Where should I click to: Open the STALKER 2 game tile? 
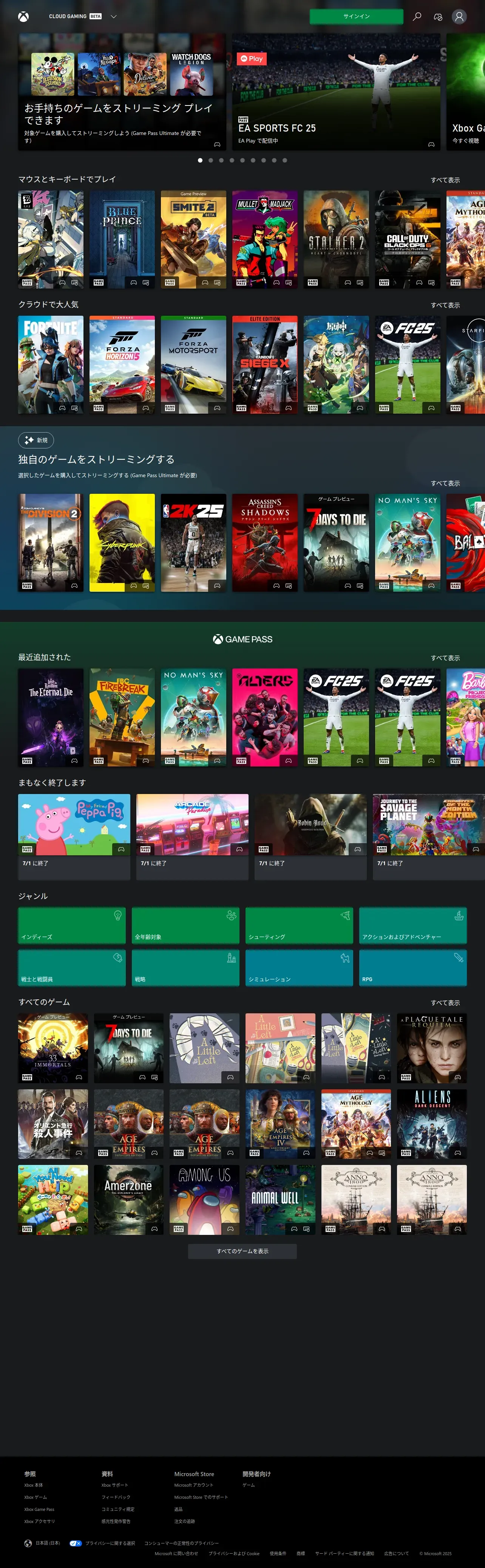[x=336, y=239]
